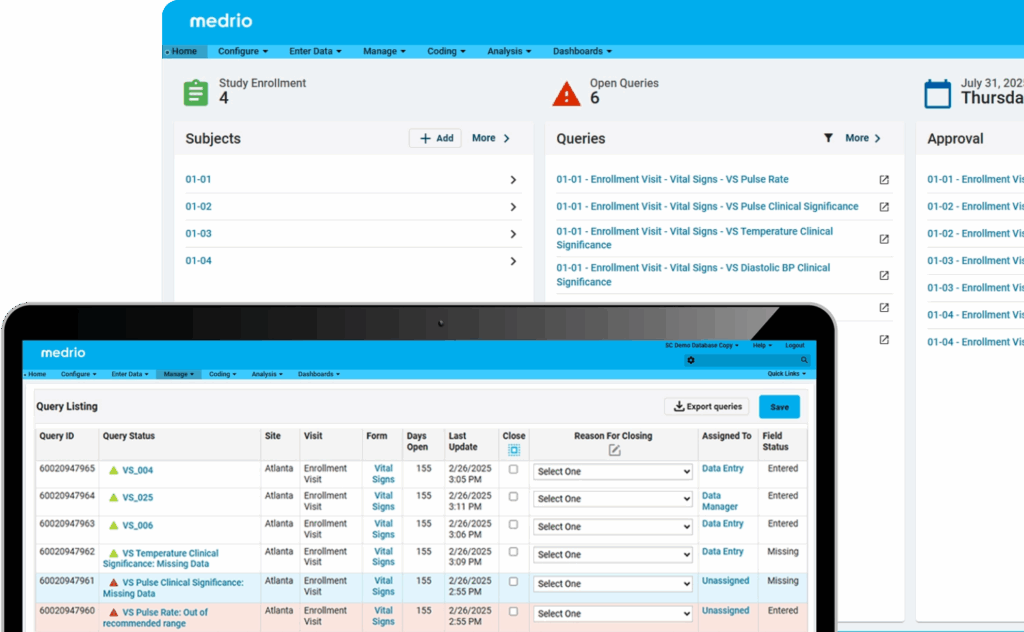Click the blue Save button
Image resolution: width=1024 pixels, height=632 pixels.
779,407
